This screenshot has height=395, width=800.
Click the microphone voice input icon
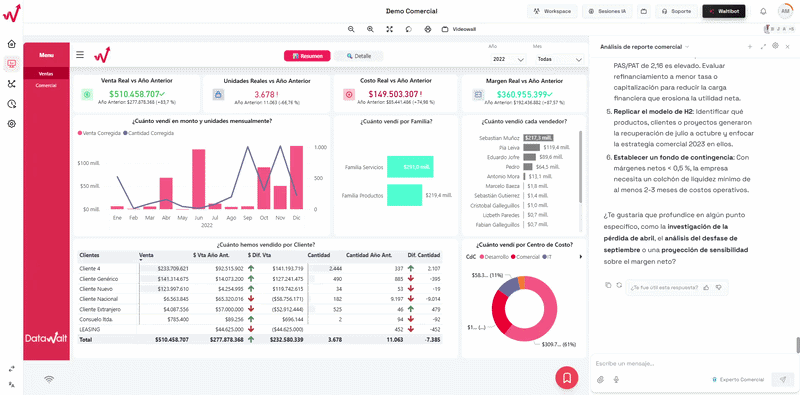point(616,379)
